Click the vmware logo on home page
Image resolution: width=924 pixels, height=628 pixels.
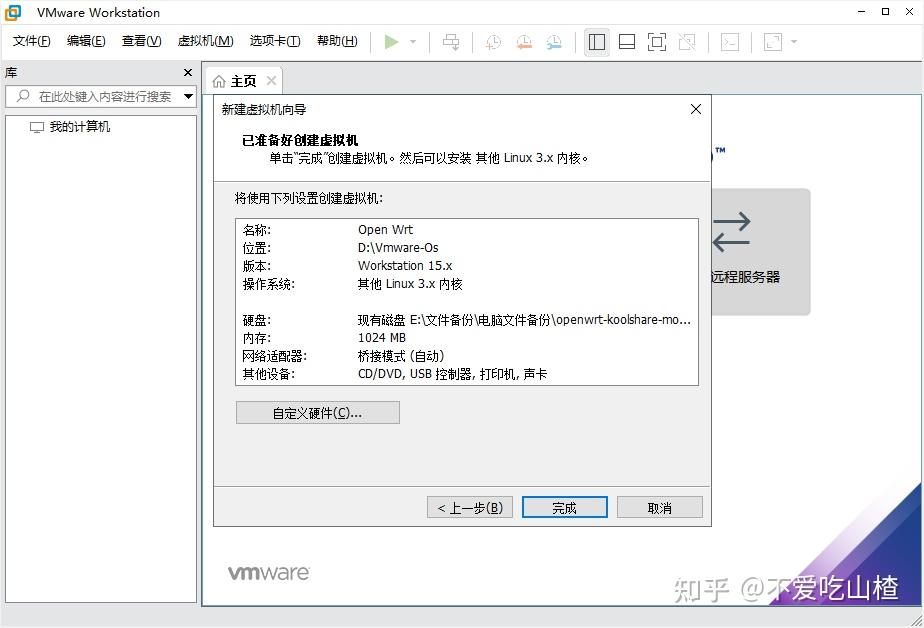(269, 573)
